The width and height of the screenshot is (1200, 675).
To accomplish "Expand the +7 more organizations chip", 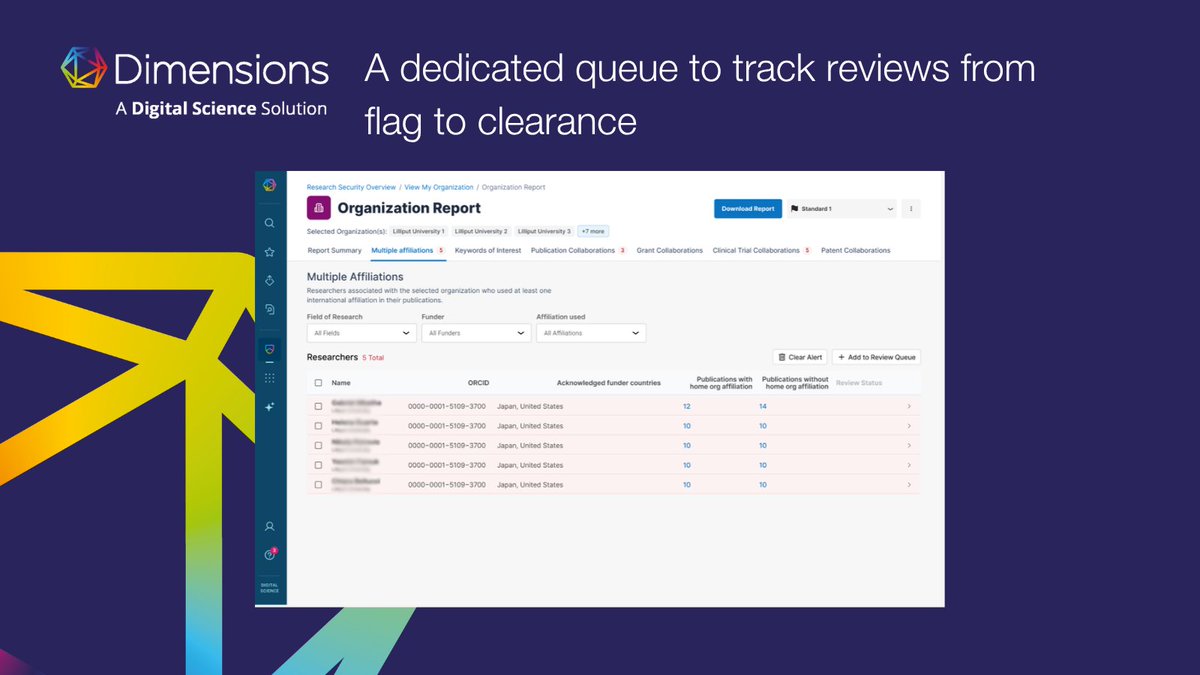I will (592, 231).
